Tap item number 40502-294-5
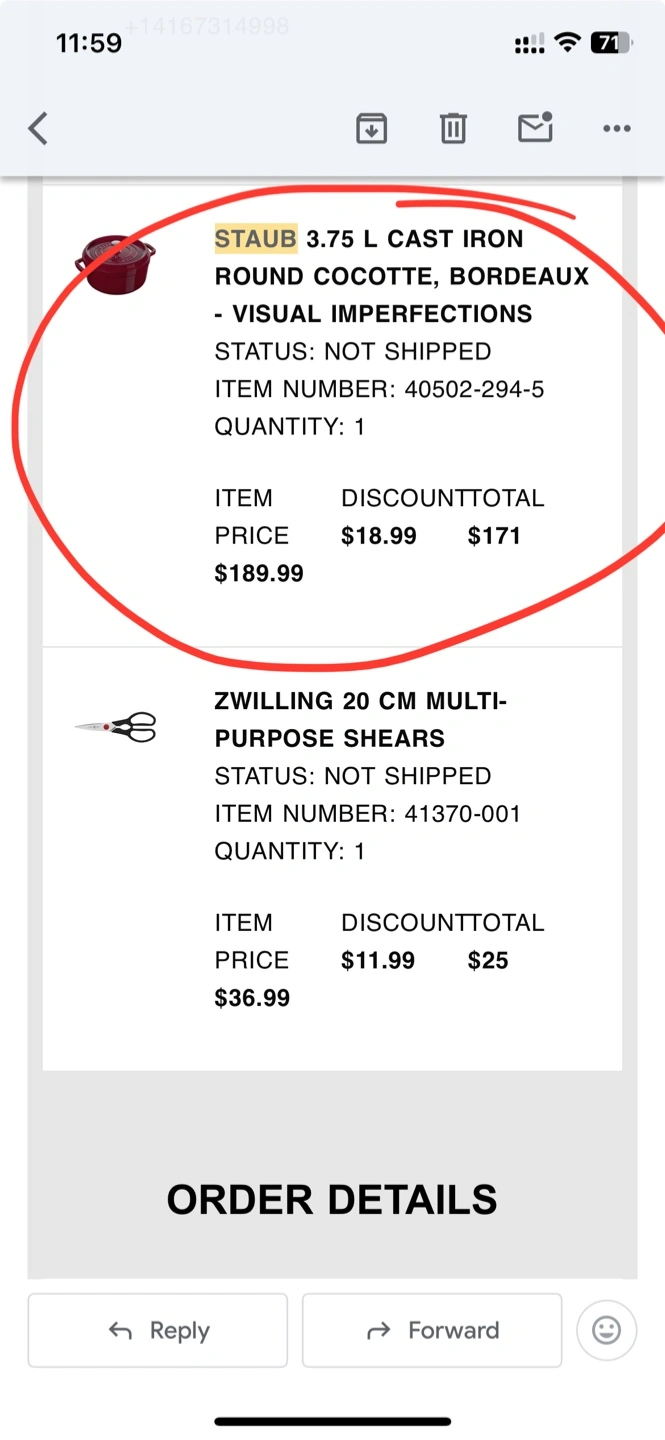 474,389
